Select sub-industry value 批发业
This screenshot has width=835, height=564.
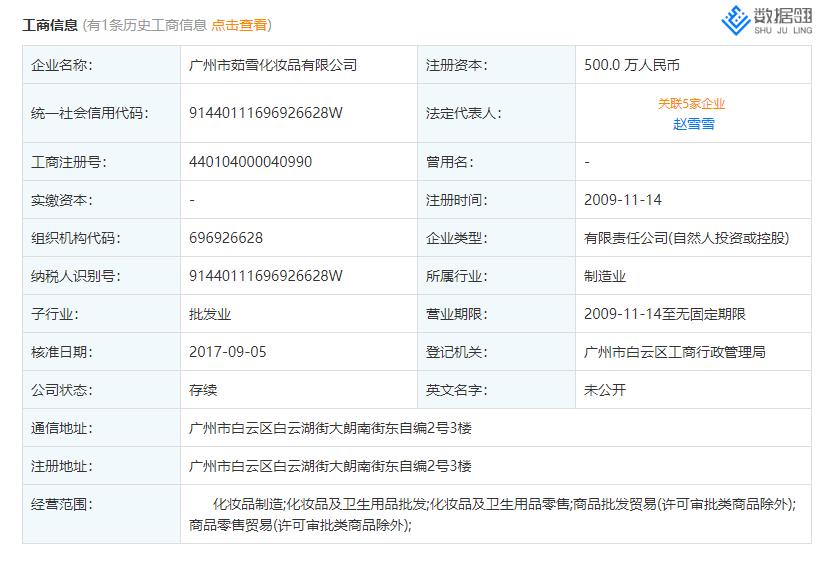pos(210,314)
